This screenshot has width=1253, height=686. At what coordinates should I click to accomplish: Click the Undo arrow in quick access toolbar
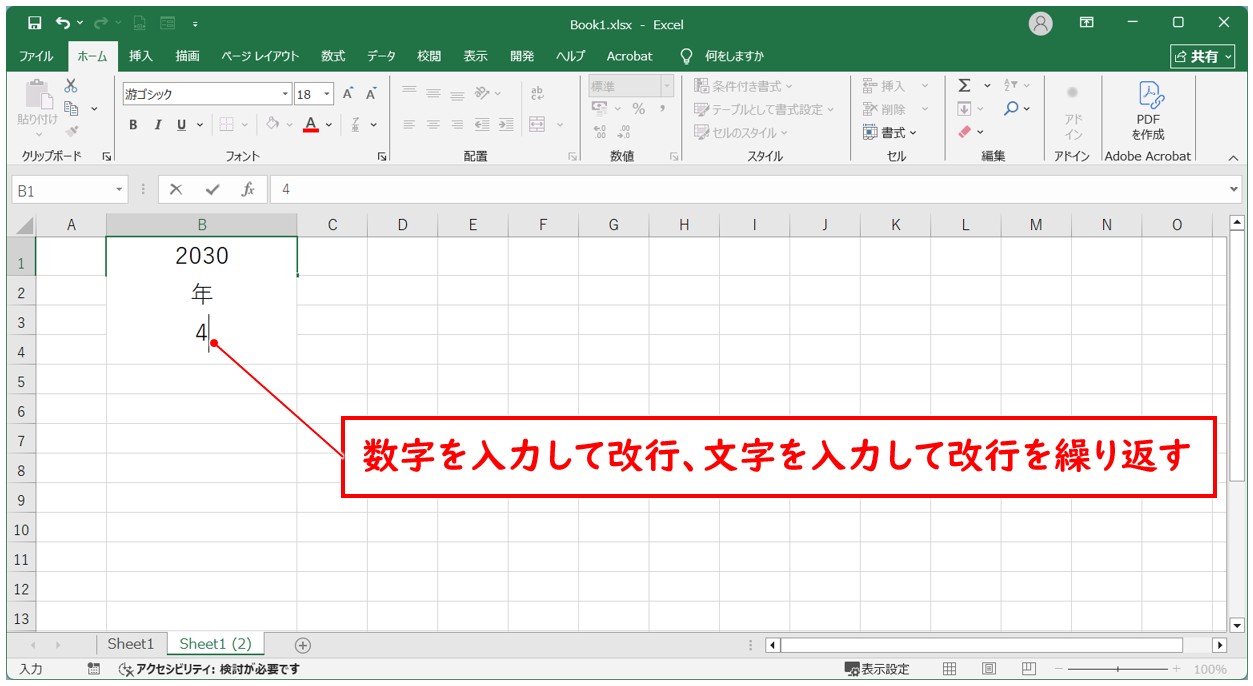pyautogui.click(x=64, y=23)
